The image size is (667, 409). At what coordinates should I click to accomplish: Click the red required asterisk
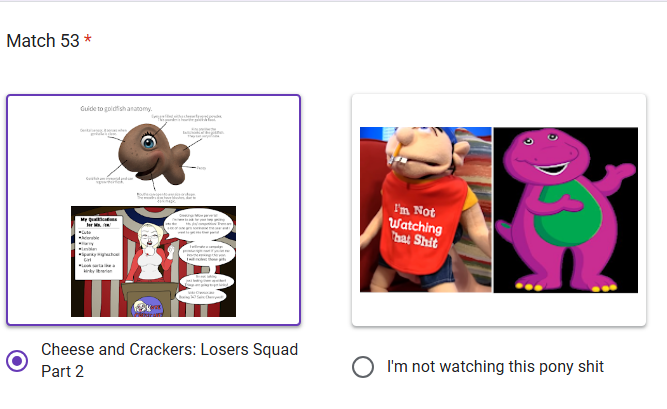[x=88, y=39]
